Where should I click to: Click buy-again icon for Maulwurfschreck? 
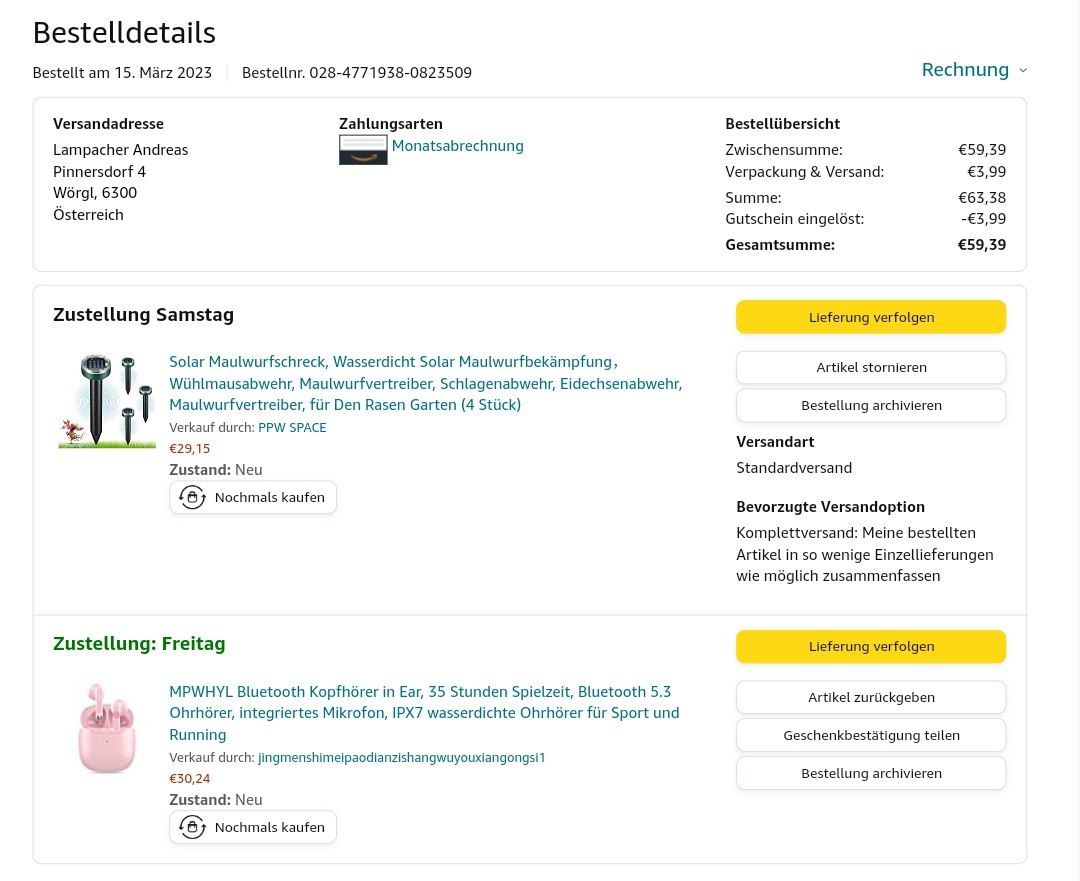(x=192, y=497)
